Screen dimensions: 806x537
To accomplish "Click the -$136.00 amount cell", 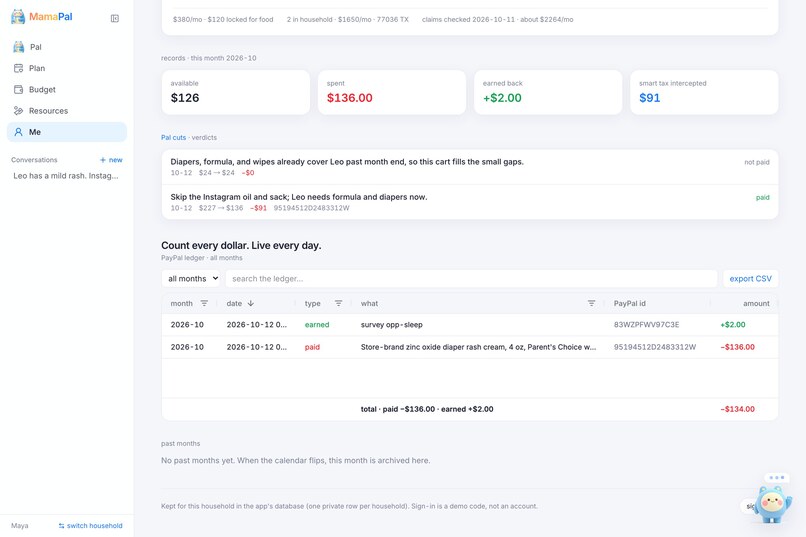I will [x=737, y=347].
